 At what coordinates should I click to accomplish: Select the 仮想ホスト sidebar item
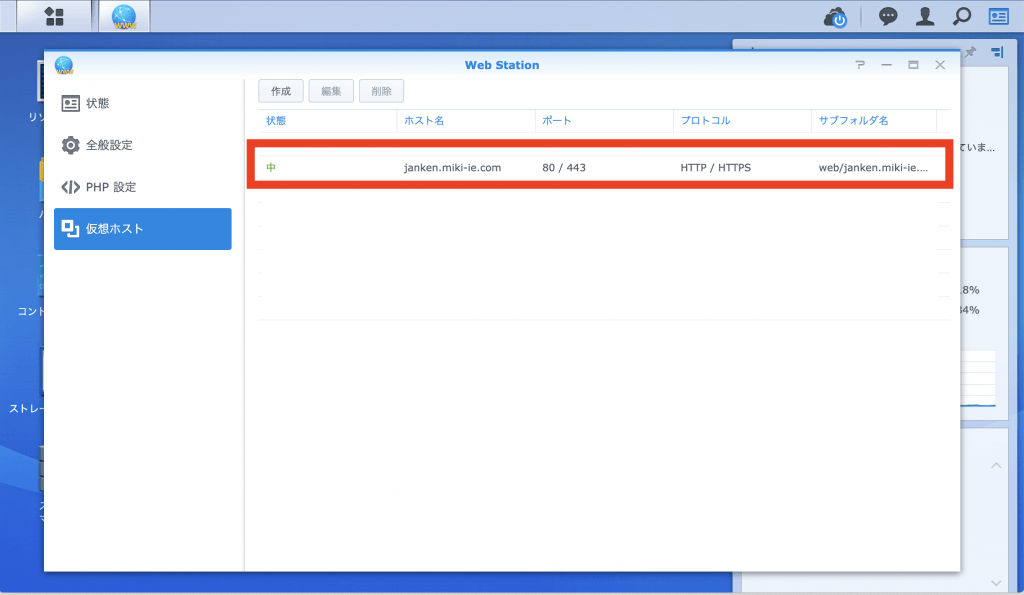click(x=142, y=229)
